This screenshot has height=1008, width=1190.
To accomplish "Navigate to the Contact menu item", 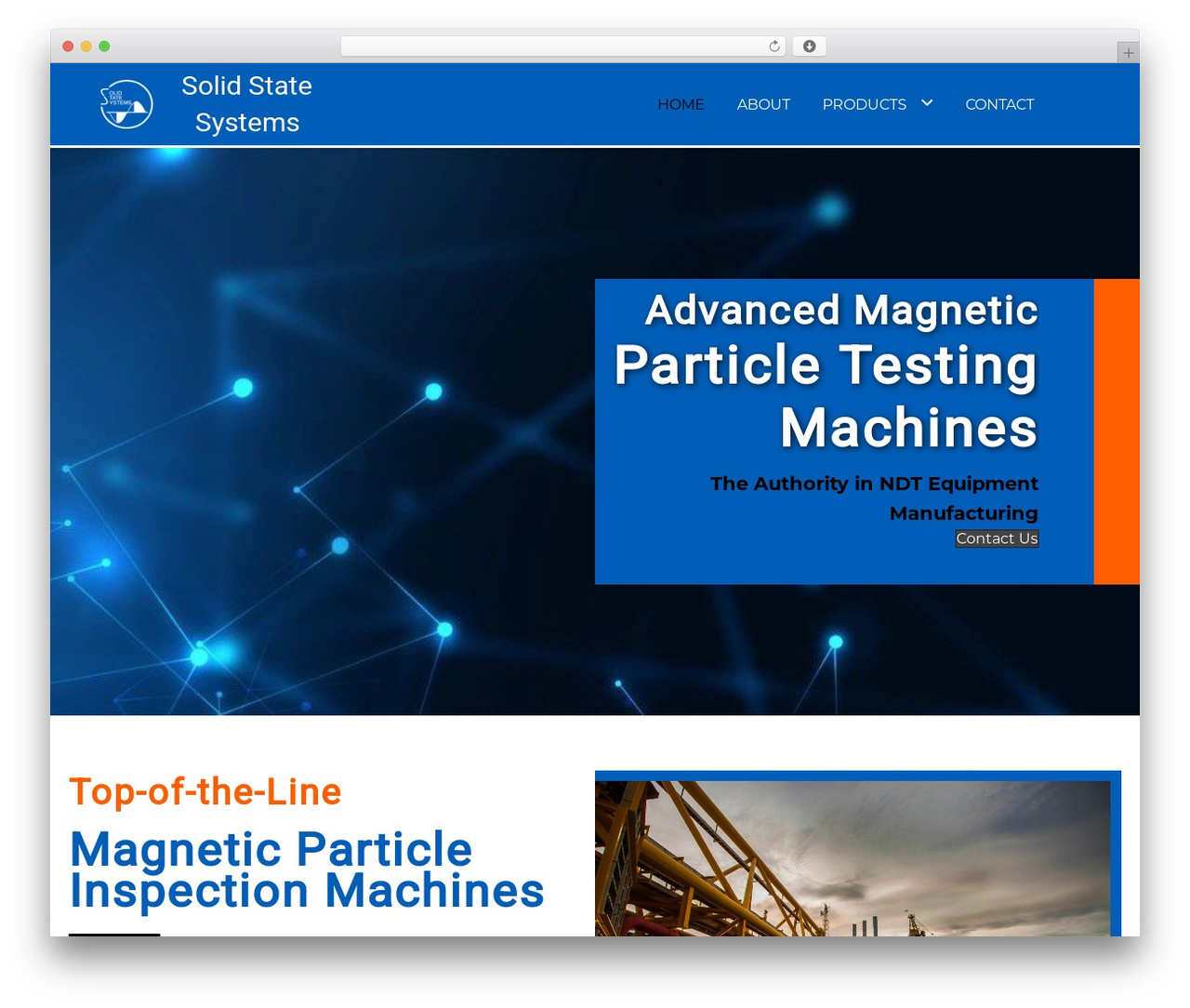I will (x=999, y=104).
